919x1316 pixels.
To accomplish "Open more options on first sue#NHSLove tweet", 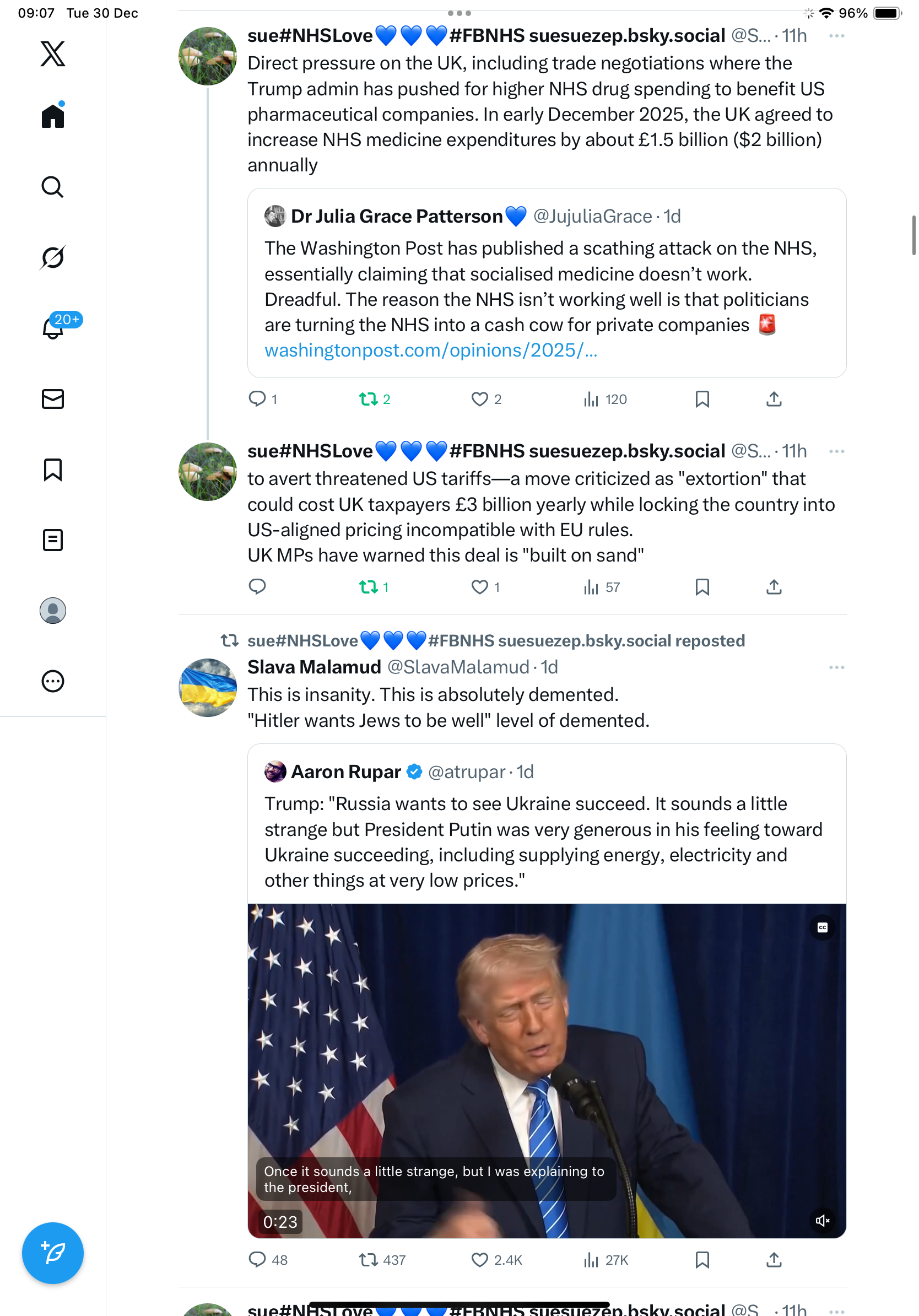I will coord(836,36).
